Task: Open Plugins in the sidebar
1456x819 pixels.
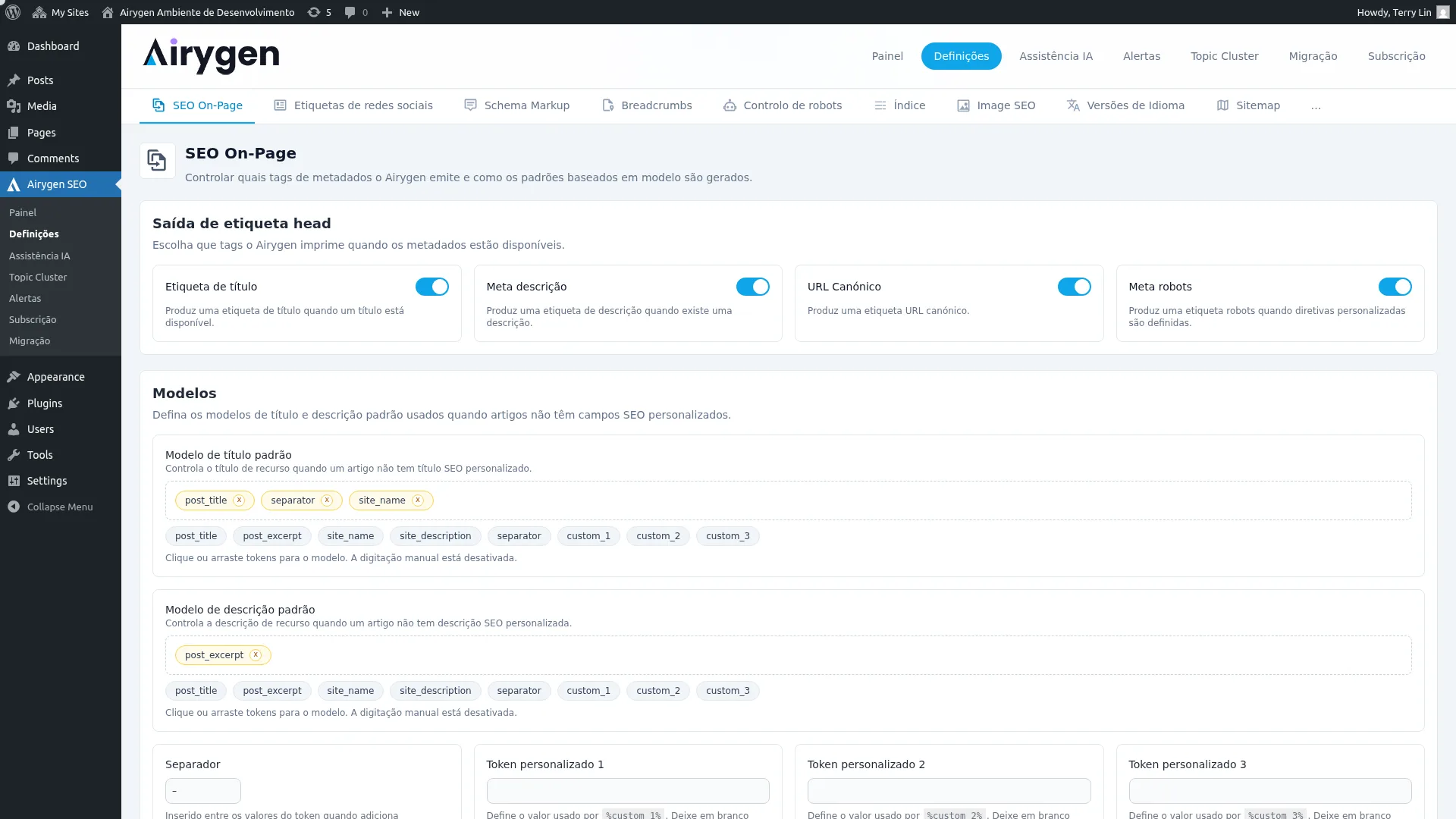Action: [61, 403]
